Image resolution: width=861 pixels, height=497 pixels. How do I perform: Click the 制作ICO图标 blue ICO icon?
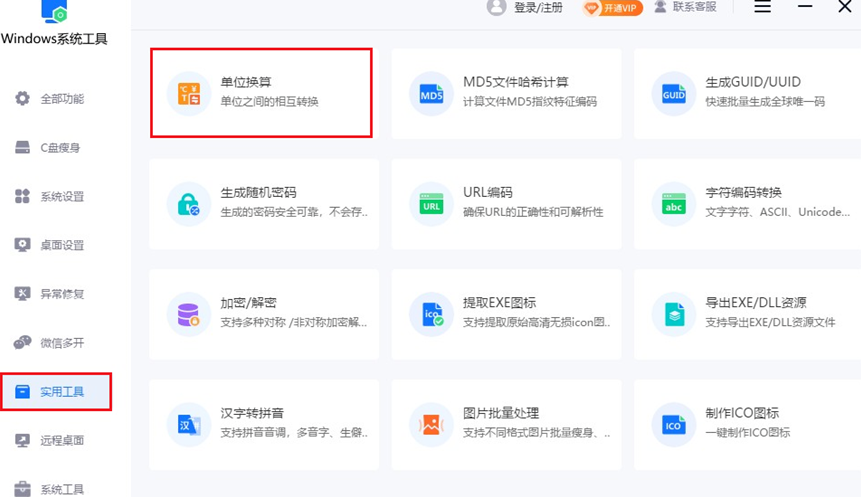click(674, 425)
